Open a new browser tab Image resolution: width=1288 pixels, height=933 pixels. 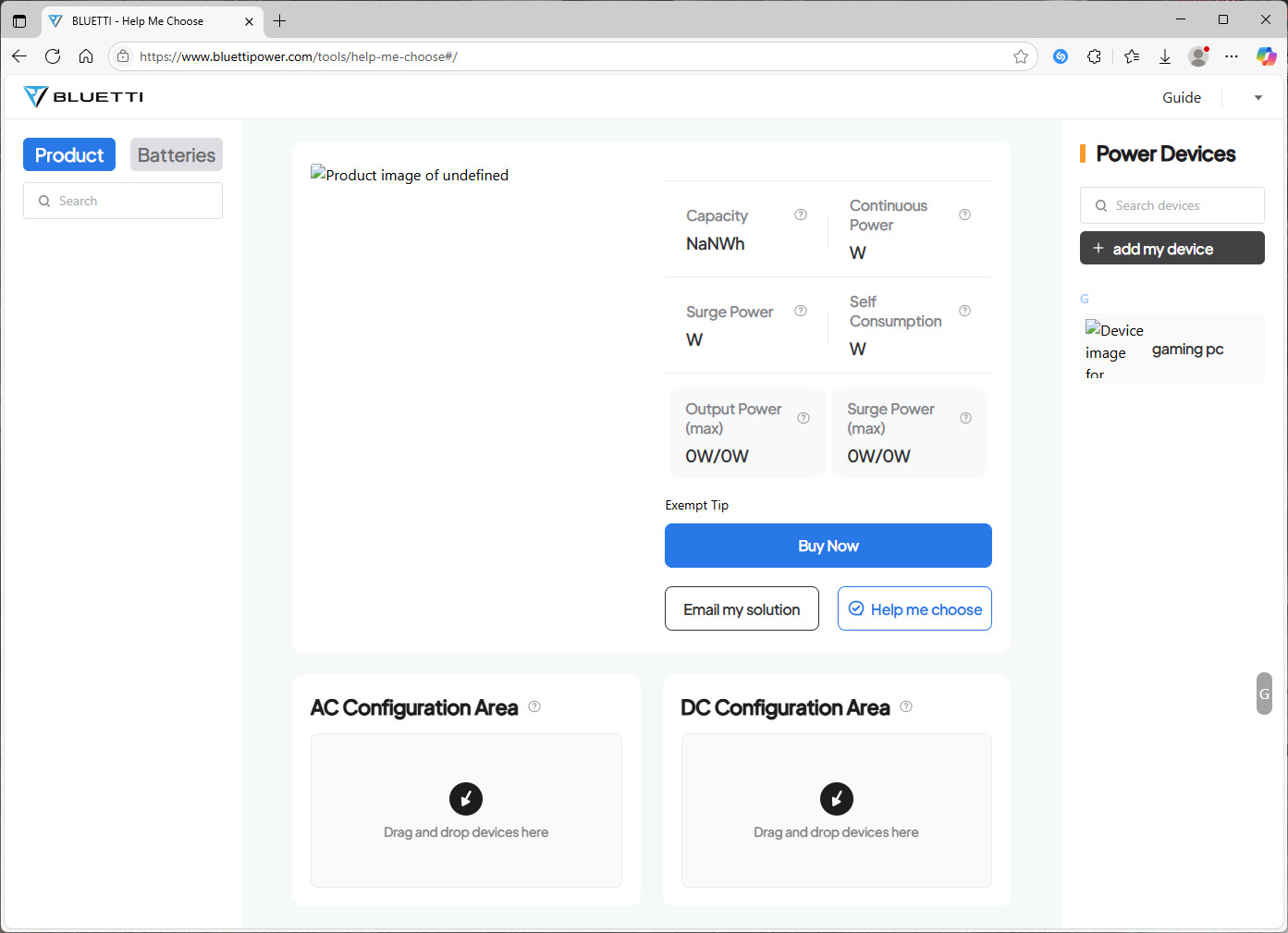(280, 20)
